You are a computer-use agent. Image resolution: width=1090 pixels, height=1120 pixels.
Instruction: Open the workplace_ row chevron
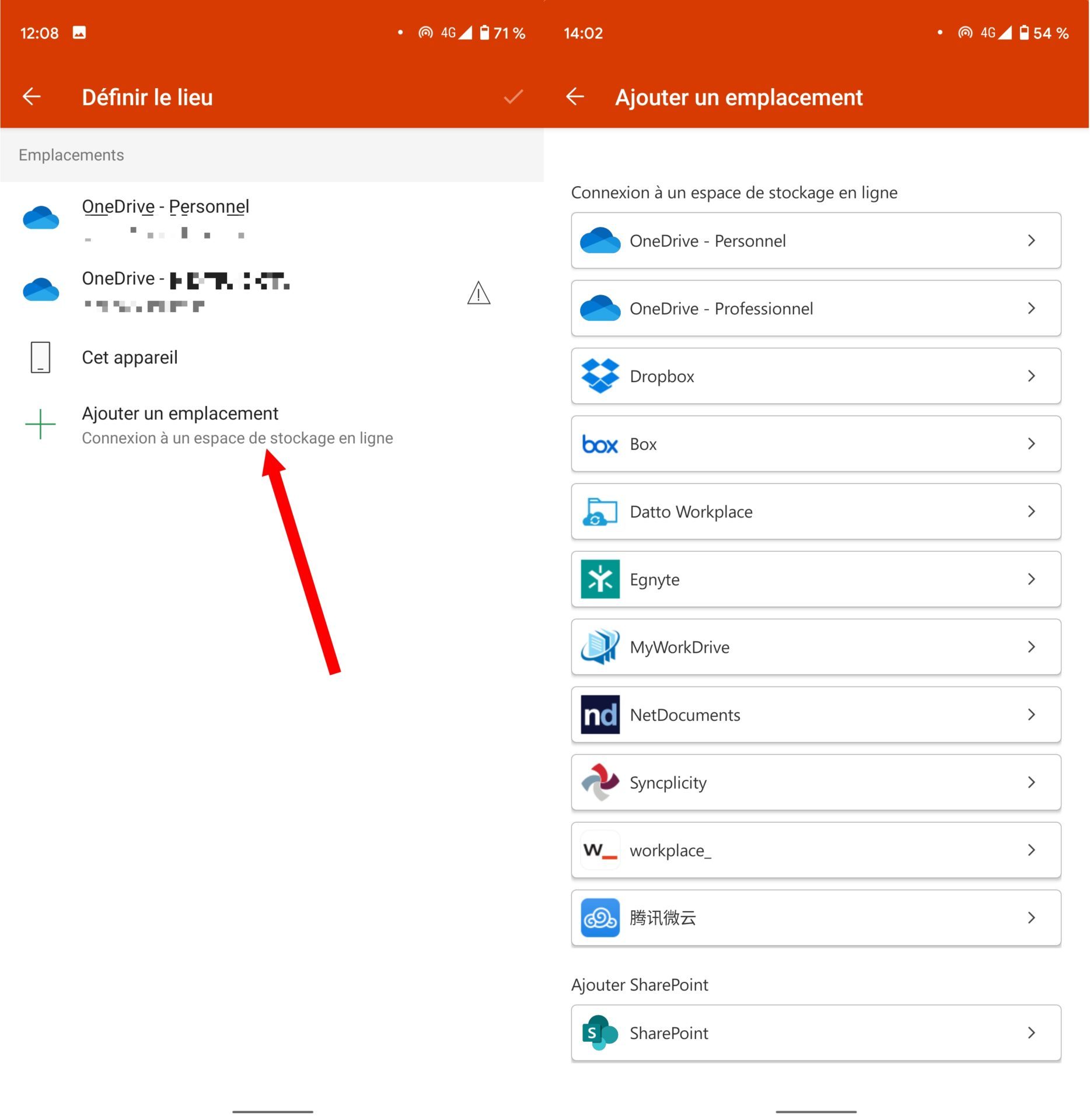(x=1031, y=849)
